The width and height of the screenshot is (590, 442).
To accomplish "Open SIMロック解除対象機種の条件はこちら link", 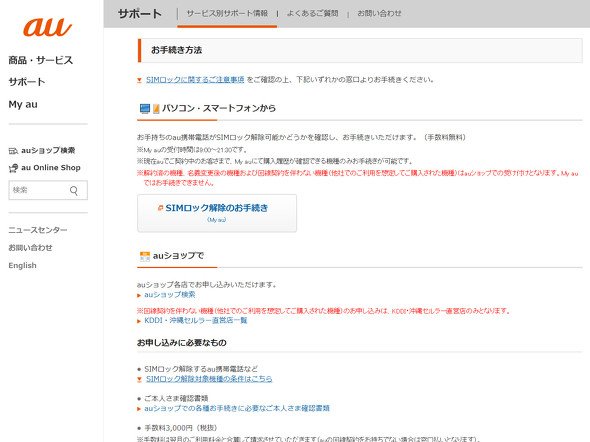I will (x=209, y=378).
